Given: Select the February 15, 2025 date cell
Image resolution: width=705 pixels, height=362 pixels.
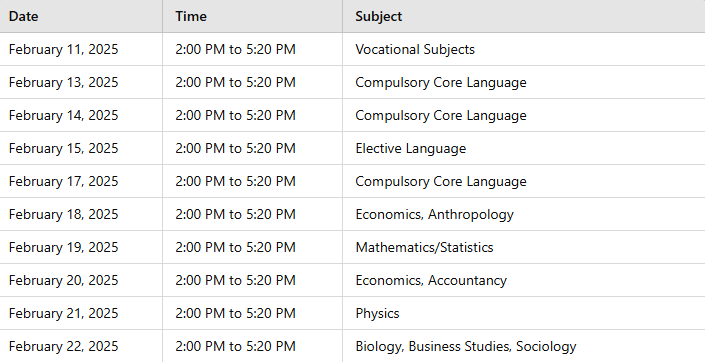Looking at the screenshot, I should coord(81,148).
